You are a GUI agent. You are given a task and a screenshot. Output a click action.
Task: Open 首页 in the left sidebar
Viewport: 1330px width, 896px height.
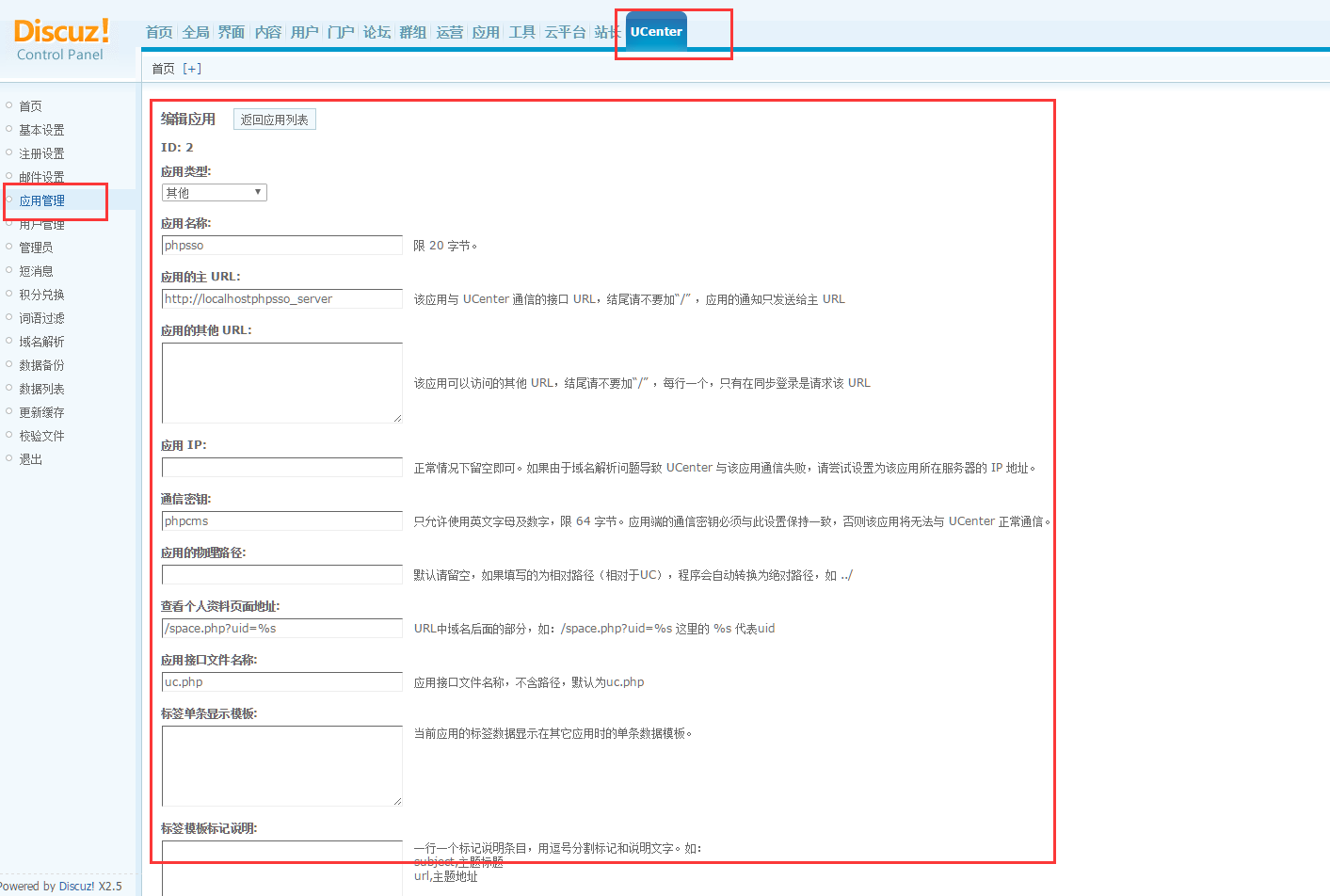pos(30,106)
